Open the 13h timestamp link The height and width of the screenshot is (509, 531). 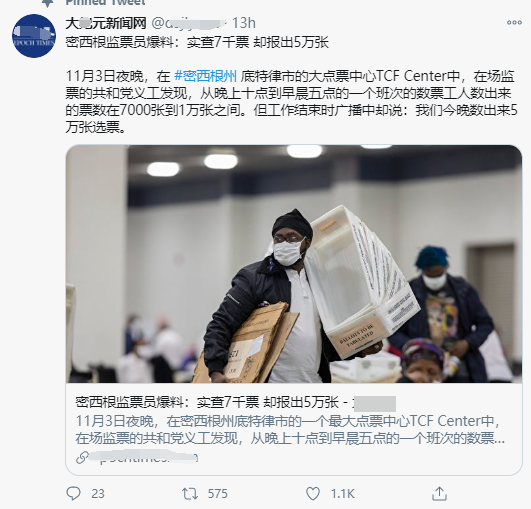[x=243, y=23]
